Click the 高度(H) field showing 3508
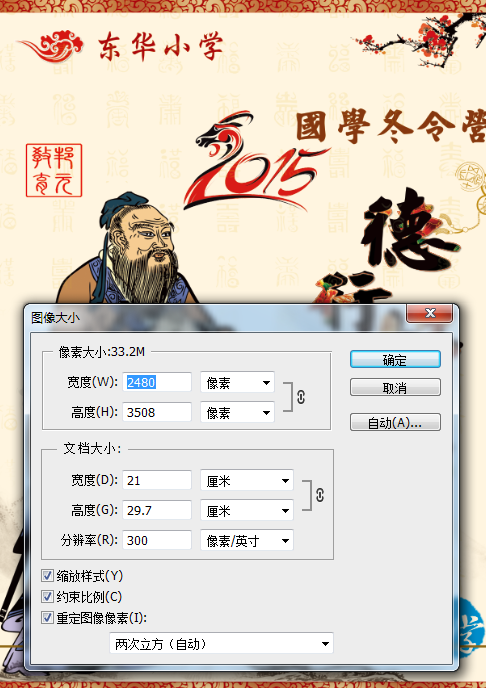486x688 pixels. pos(157,412)
